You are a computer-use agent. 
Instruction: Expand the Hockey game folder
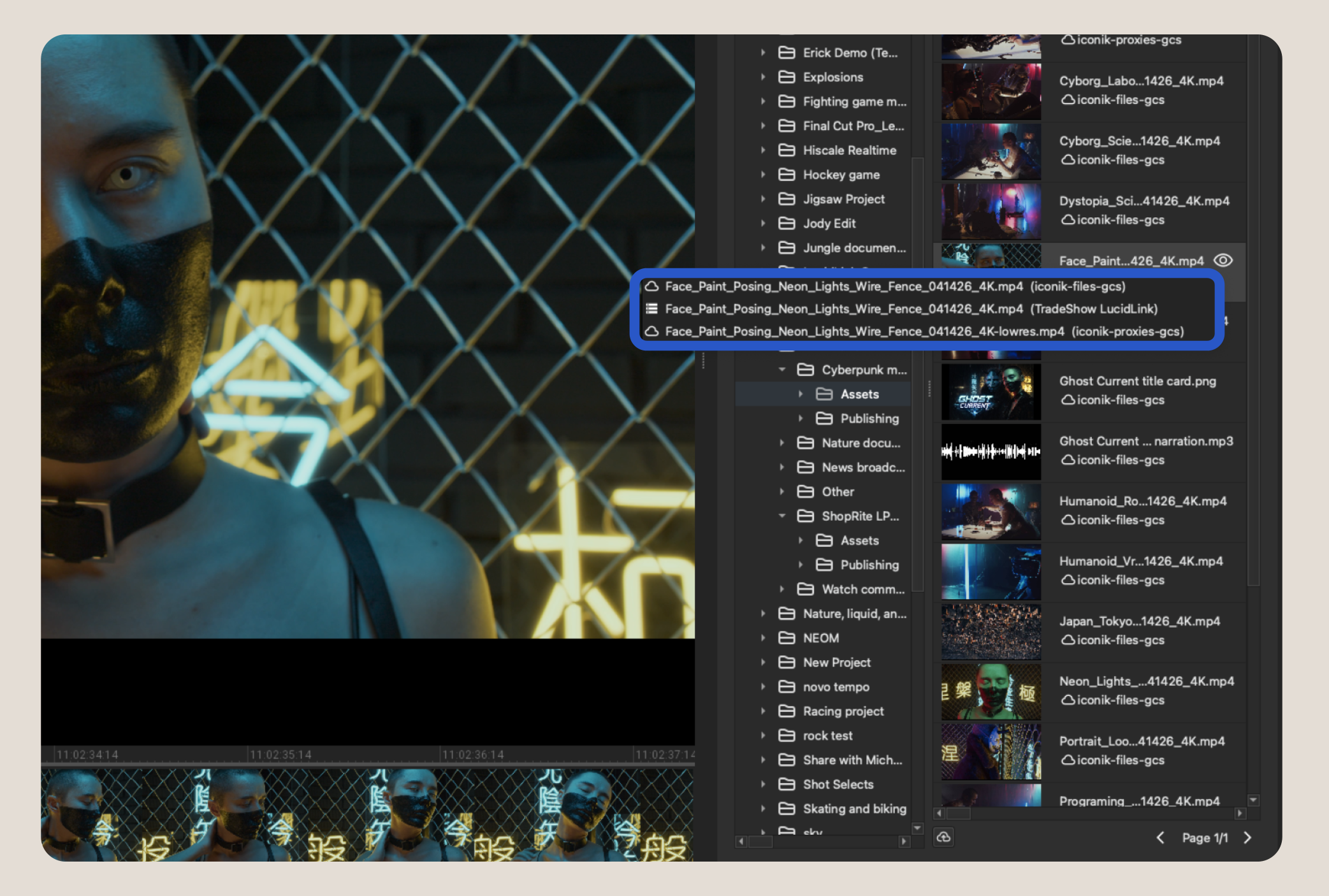[763, 175]
